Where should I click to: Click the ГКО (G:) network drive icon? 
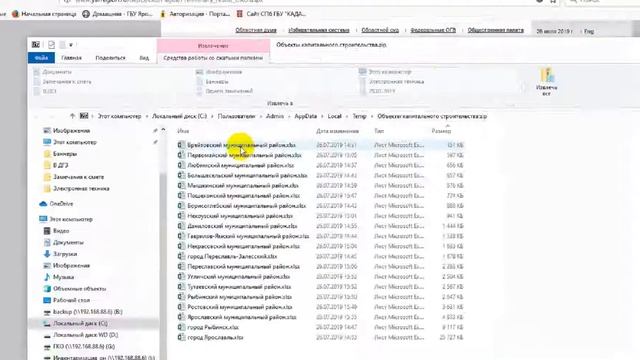click(x=47, y=347)
